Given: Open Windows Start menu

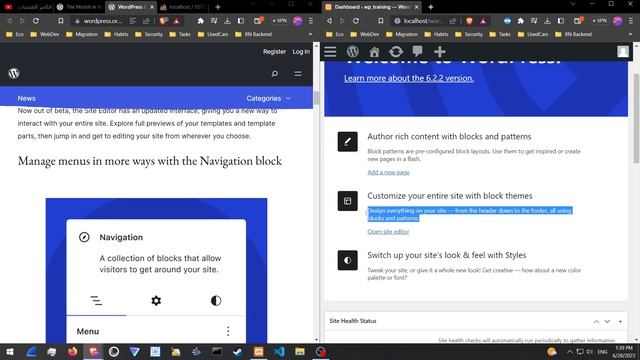Looking at the screenshot, I should pyautogui.click(x=10, y=351).
